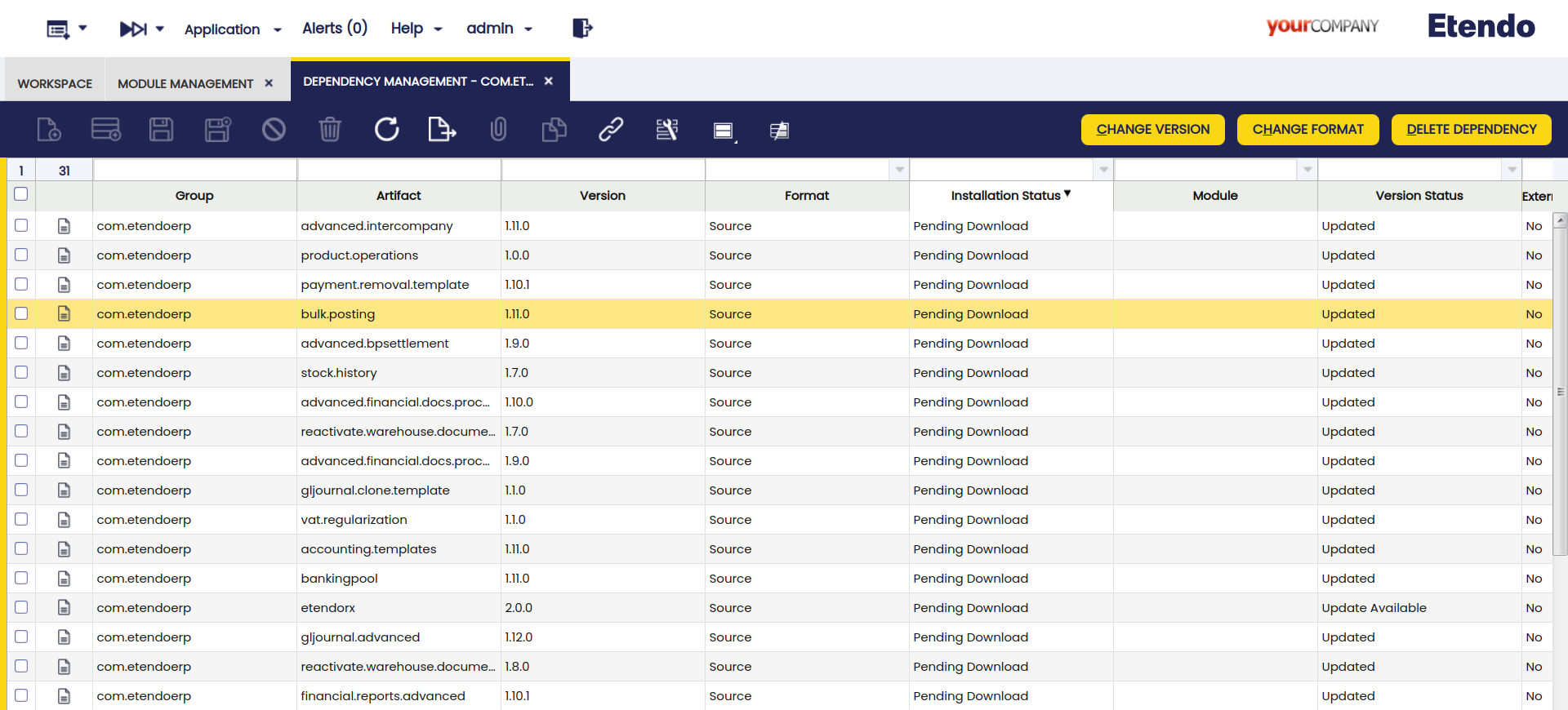Expand the Application menu dropdown
Viewport: 1568px width, 710px height.
pos(233,29)
